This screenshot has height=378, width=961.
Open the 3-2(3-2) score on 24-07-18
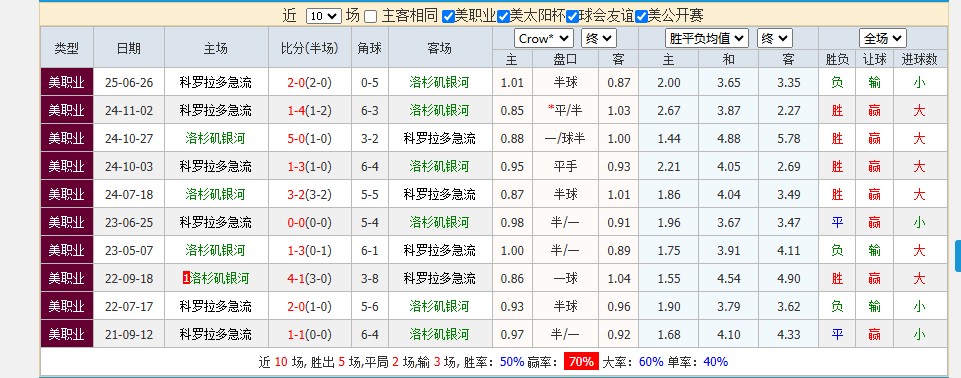(x=310, y=194)
